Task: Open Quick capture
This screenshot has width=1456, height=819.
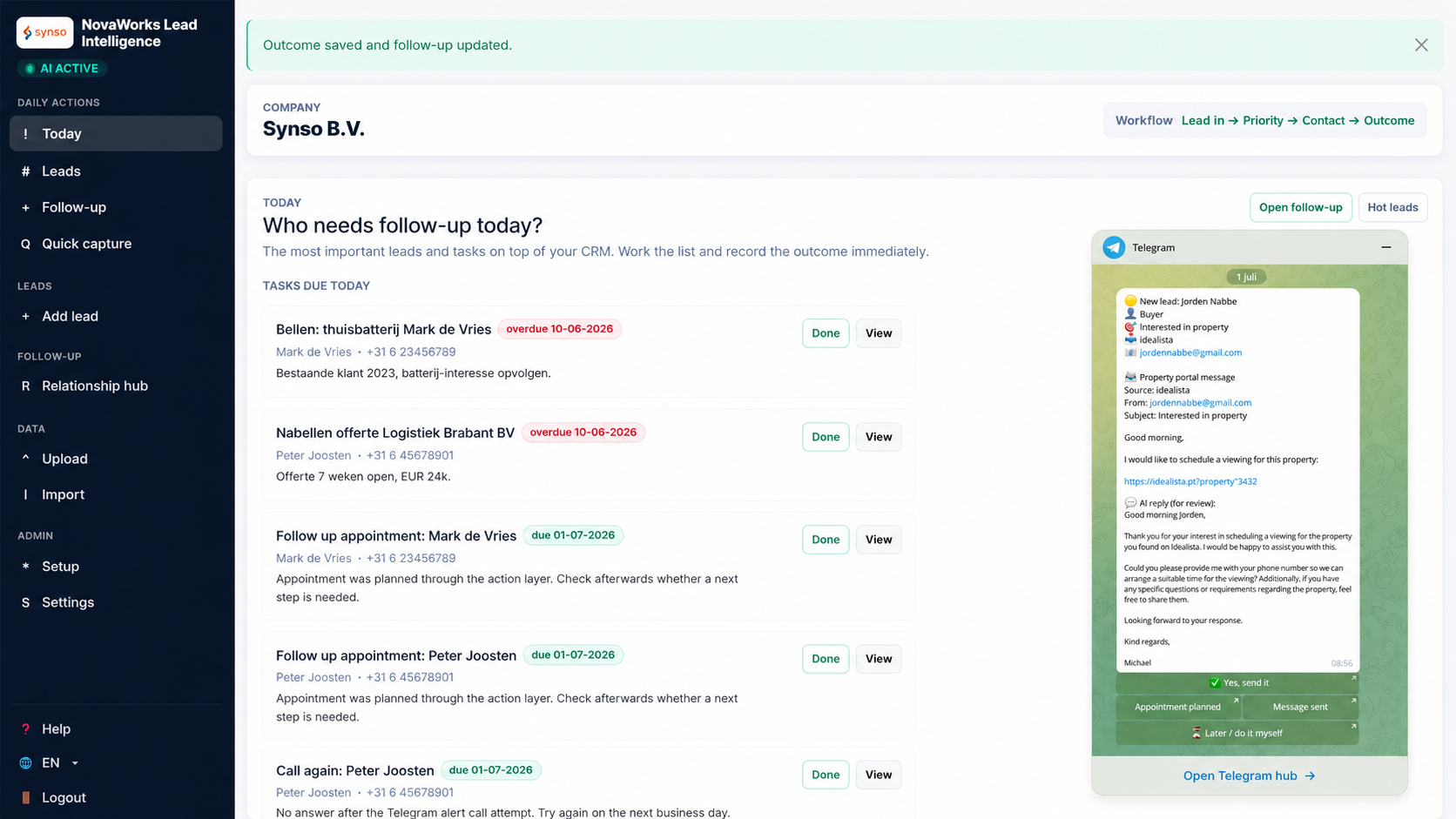Action: point(116,244)
